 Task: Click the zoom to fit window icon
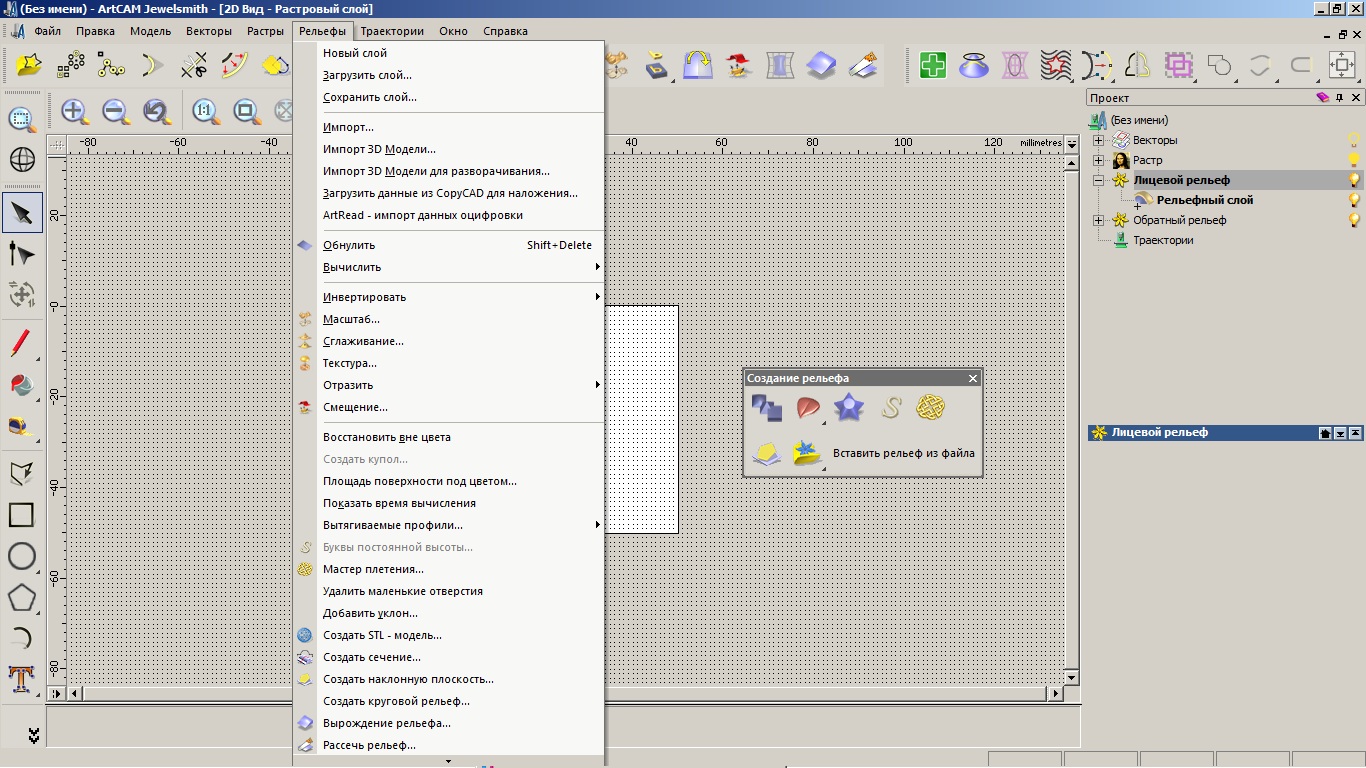[246, 111]
